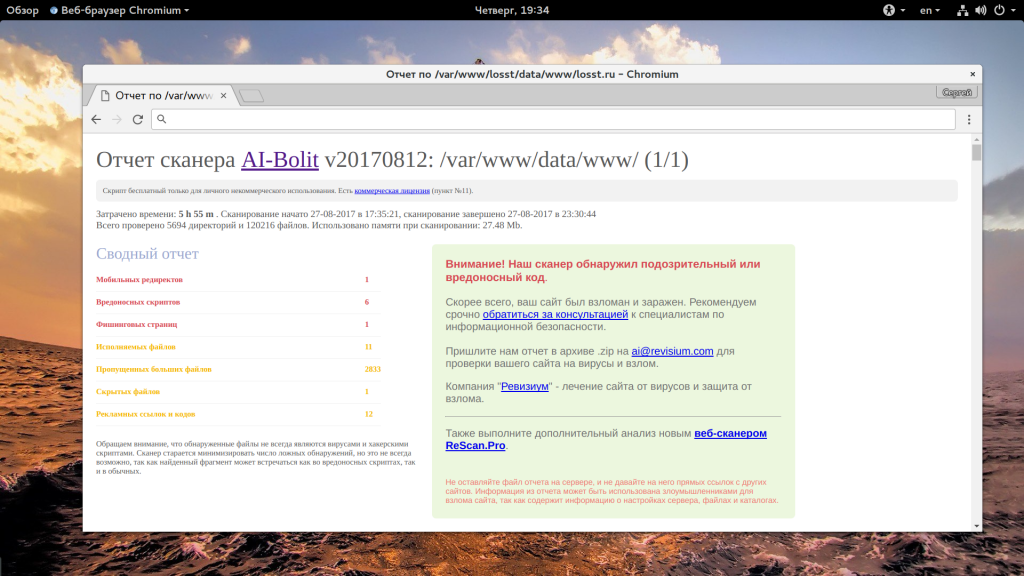Reload the page with the refresh icon
Screen dimensions: 1024x576
138,119
